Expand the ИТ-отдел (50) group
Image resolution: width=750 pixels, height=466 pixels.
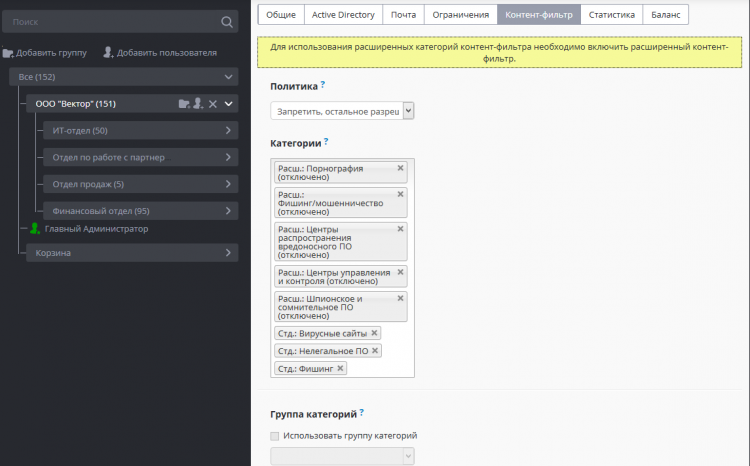(228, 130)
